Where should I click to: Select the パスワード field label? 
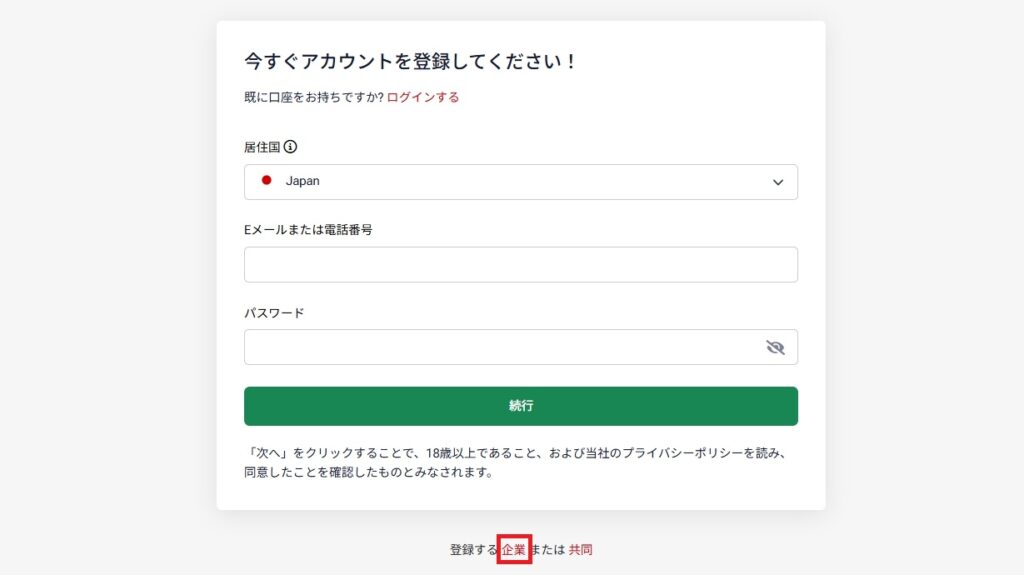tap(274, 313)
